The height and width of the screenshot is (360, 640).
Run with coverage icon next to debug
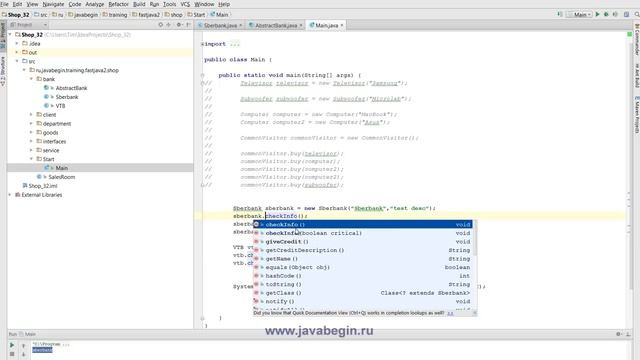[x=615, y=14]
